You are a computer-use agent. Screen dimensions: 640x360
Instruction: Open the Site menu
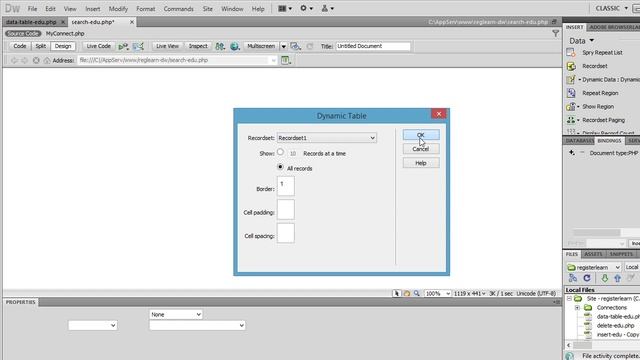coord(208,9)
